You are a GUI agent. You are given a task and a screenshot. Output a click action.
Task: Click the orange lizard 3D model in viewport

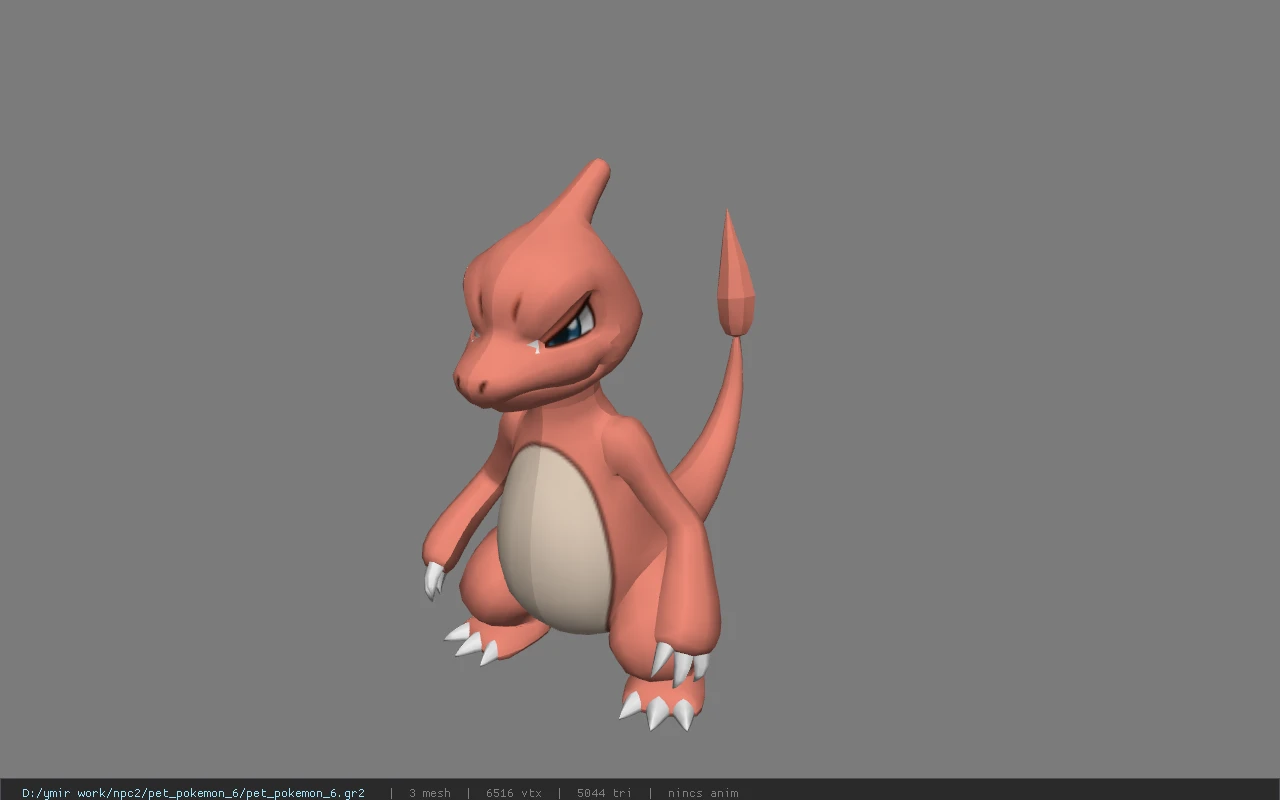(588, 445)
